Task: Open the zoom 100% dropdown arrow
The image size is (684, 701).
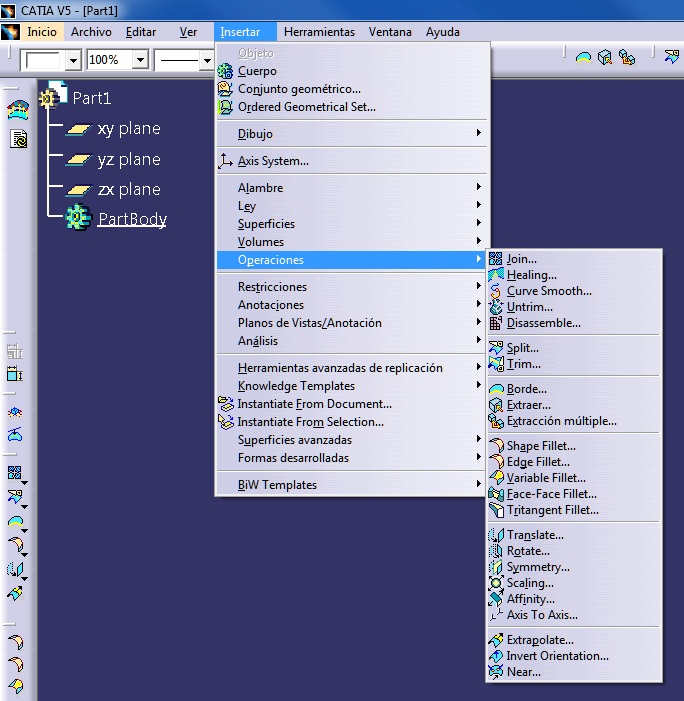Action: [140, 59]
